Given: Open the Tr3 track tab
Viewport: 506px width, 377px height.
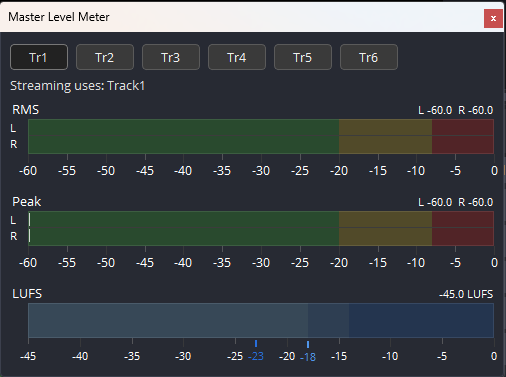Looking at the screenshot, I should 171,57.
